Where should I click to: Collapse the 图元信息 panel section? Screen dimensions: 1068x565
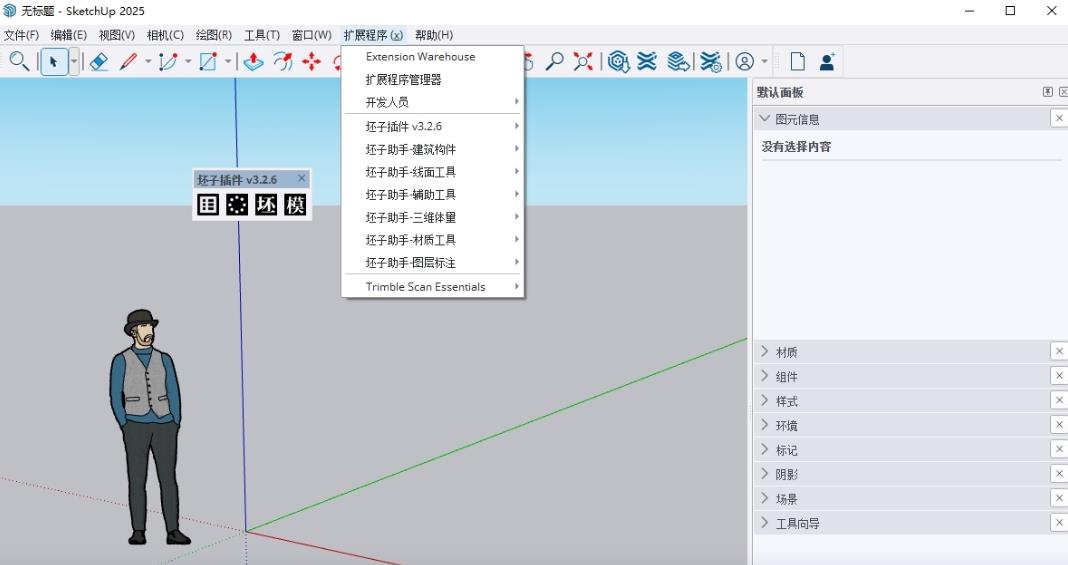click(764, 119)
